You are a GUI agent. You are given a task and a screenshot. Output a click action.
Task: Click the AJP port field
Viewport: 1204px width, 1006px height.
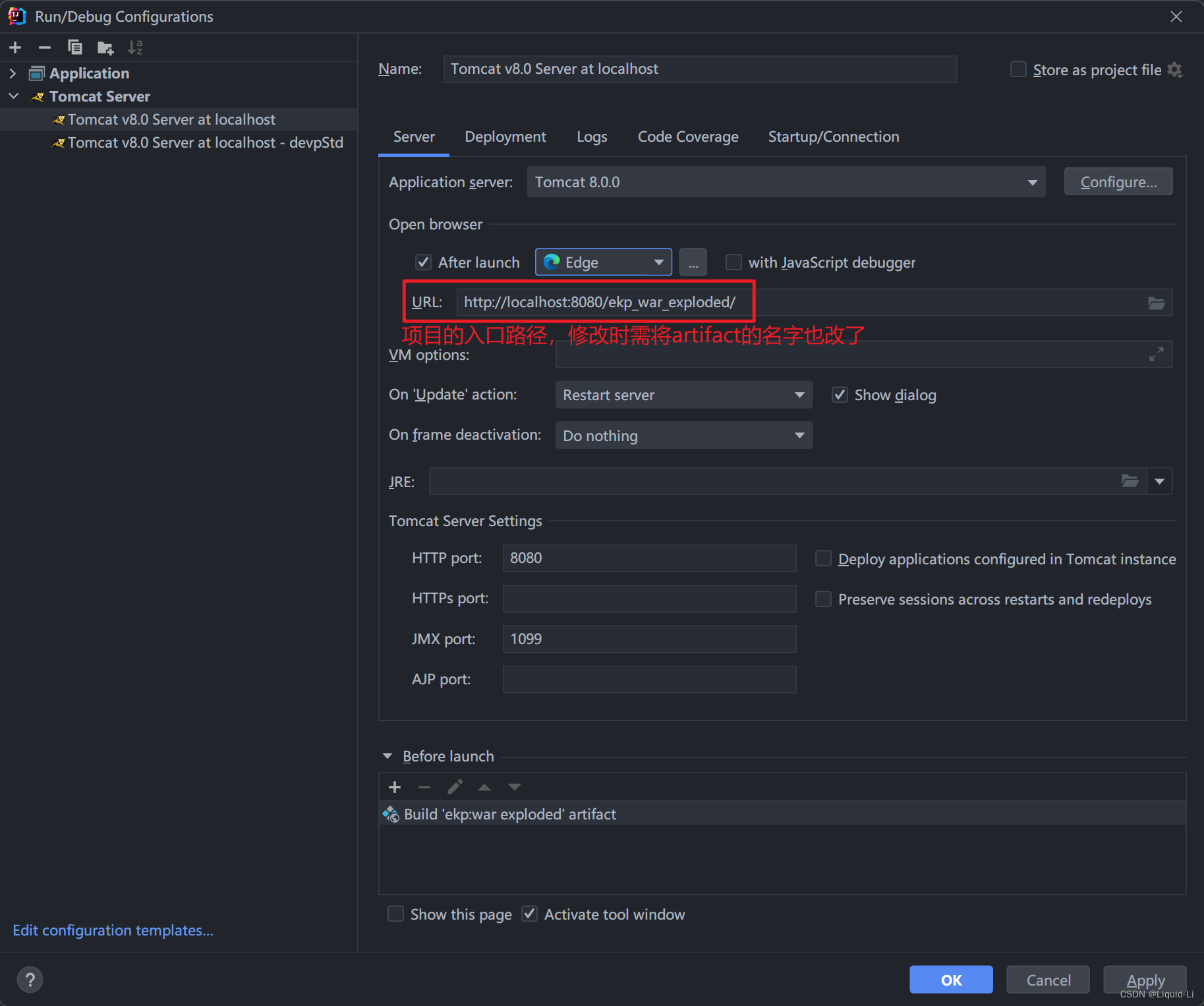click(x=649, y=679)
